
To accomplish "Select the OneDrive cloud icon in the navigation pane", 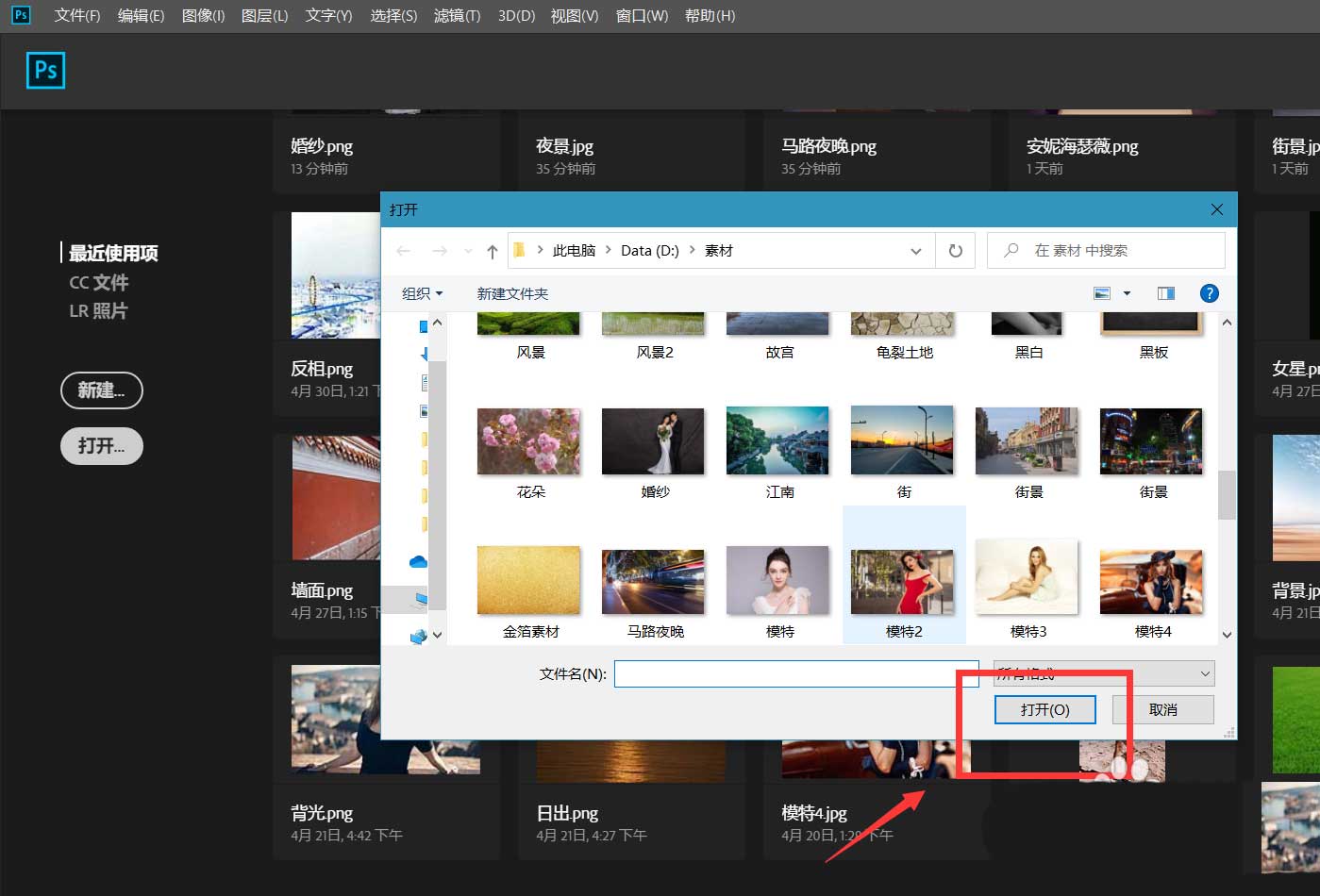I will [x=418, y=562].
